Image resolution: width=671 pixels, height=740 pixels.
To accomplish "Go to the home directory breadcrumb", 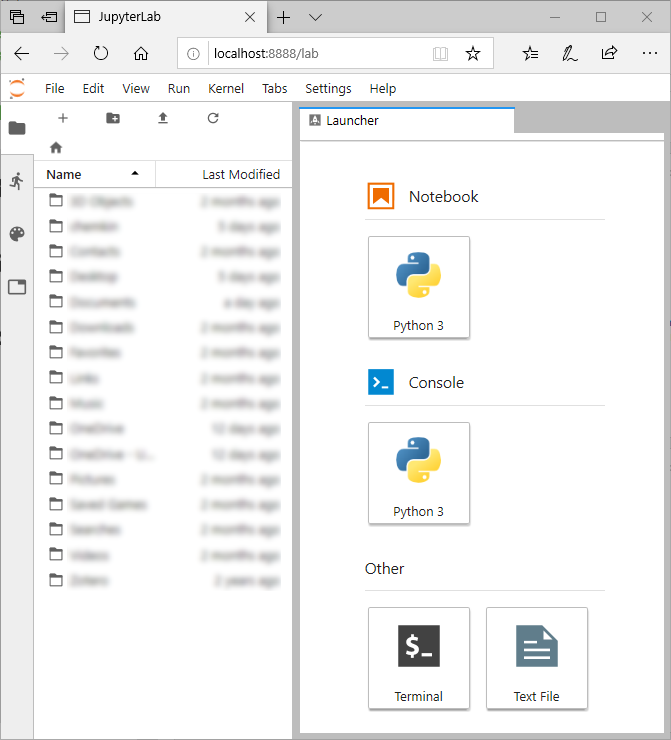I will click(56, 148).
